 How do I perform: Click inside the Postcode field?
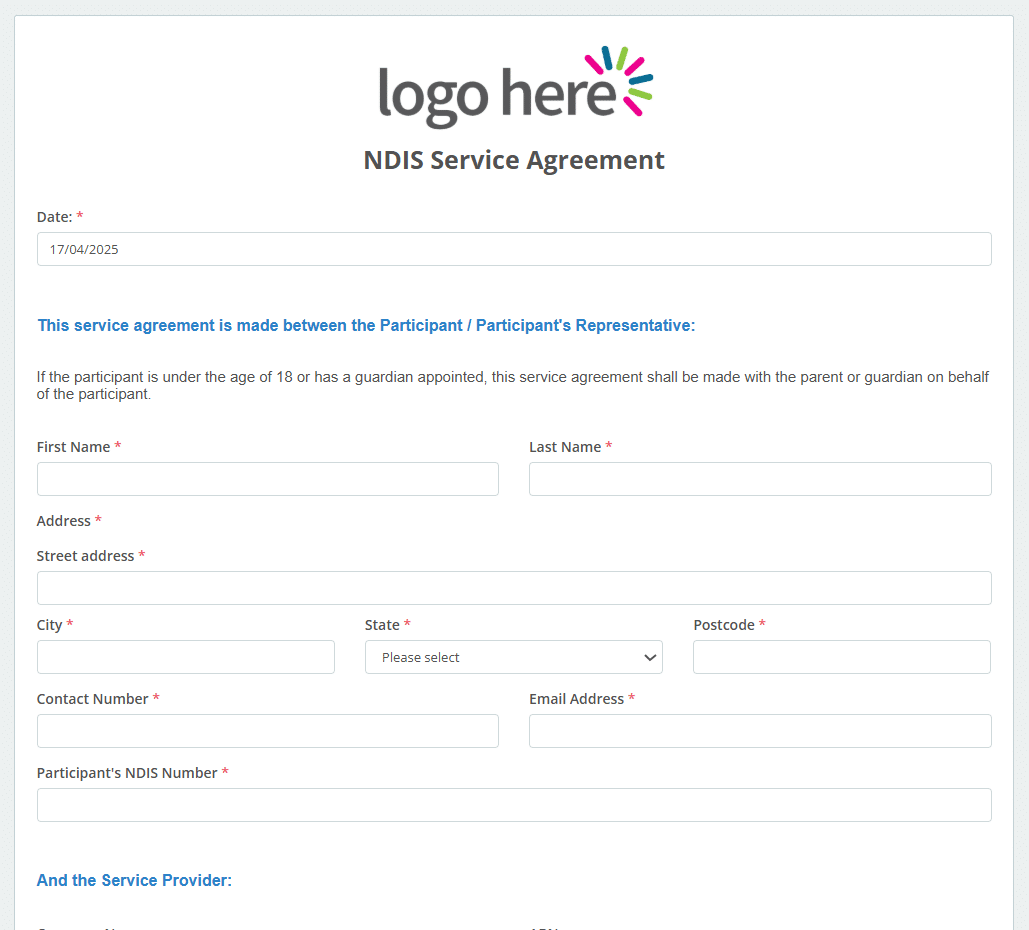coord(841,657)
